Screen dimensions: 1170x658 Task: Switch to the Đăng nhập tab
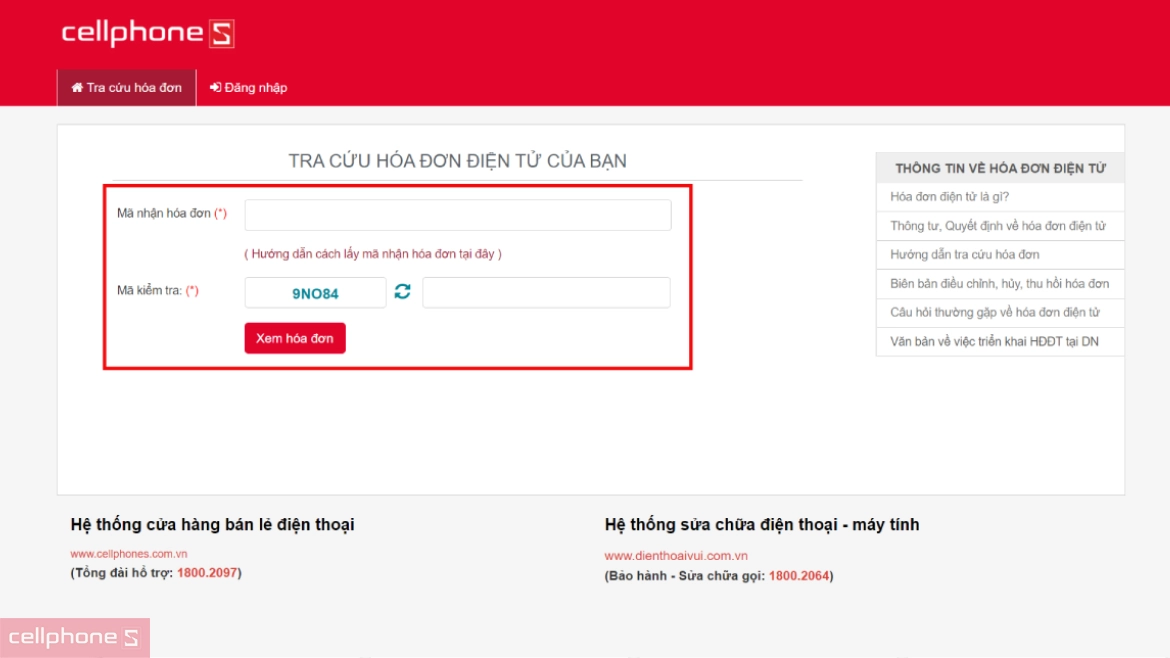pos(250,87)
